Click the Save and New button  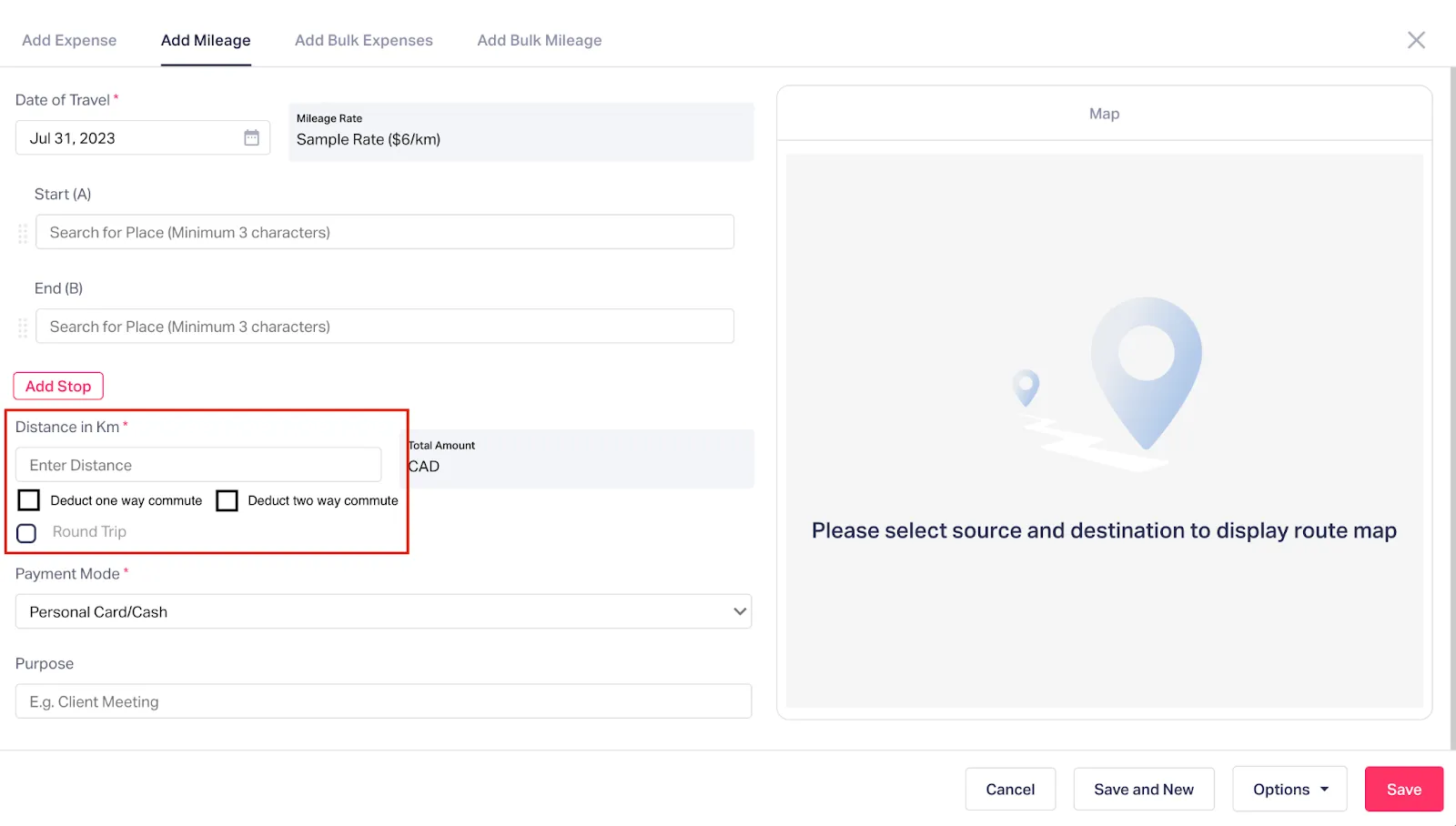(1144, 790)
